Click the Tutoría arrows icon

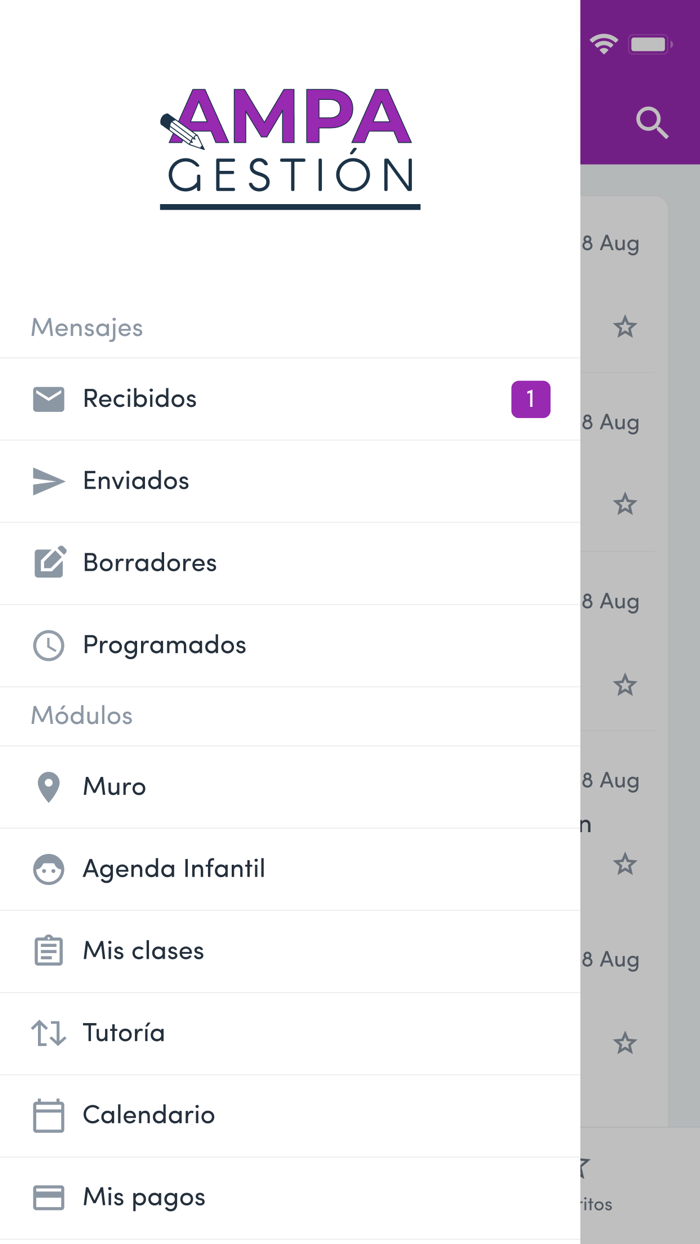[x=48, y=1033]
